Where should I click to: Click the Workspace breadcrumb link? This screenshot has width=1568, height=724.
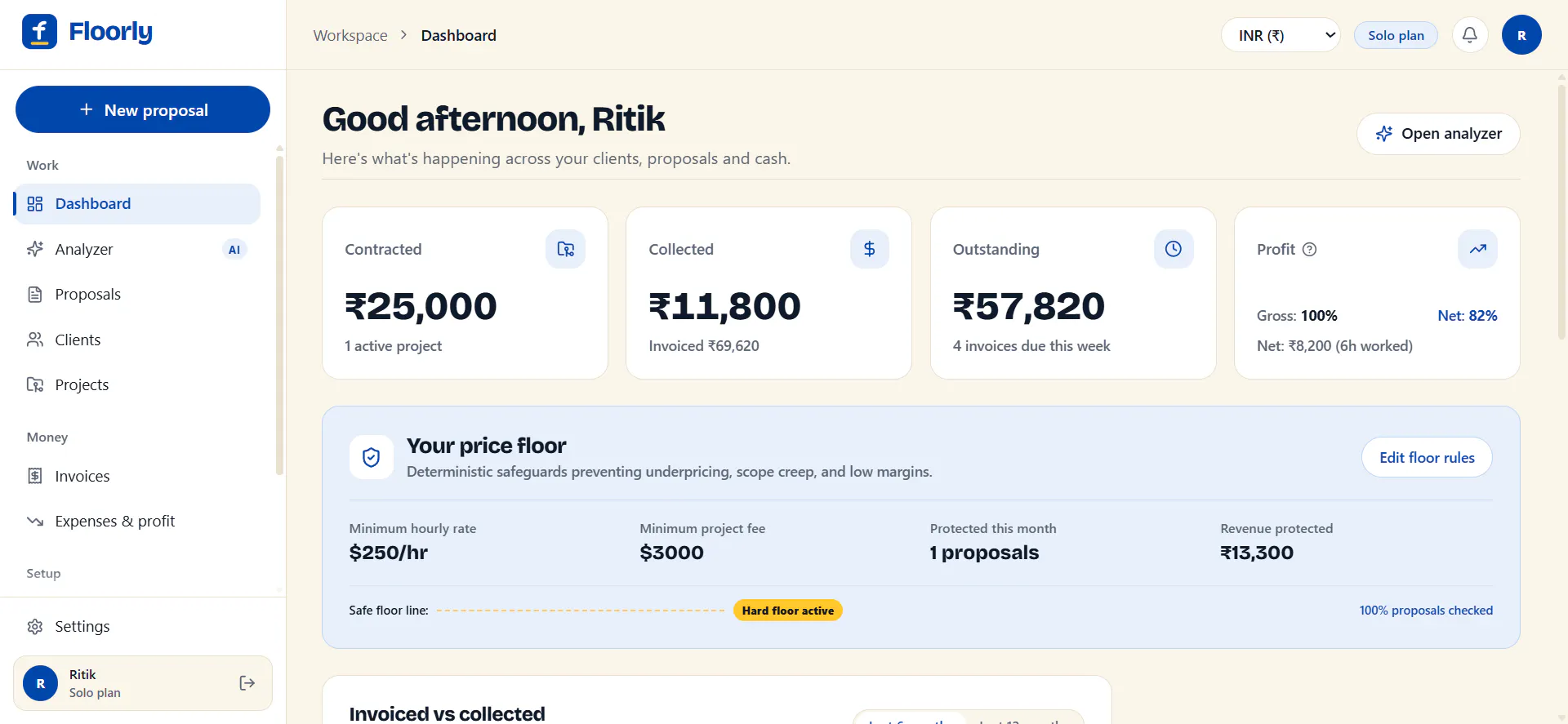[350, 35]
